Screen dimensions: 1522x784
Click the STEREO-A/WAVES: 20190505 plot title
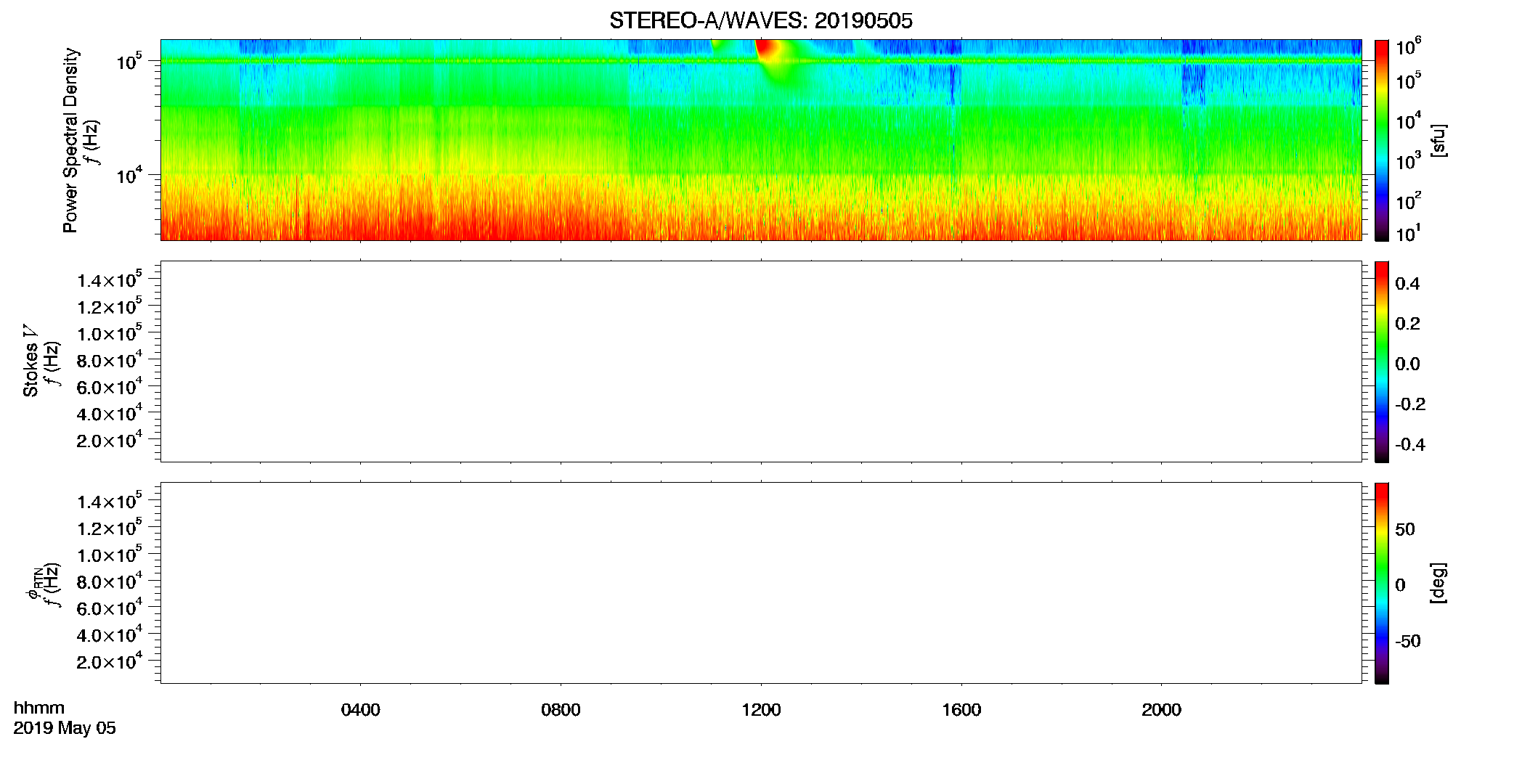(x=760, y=20)
